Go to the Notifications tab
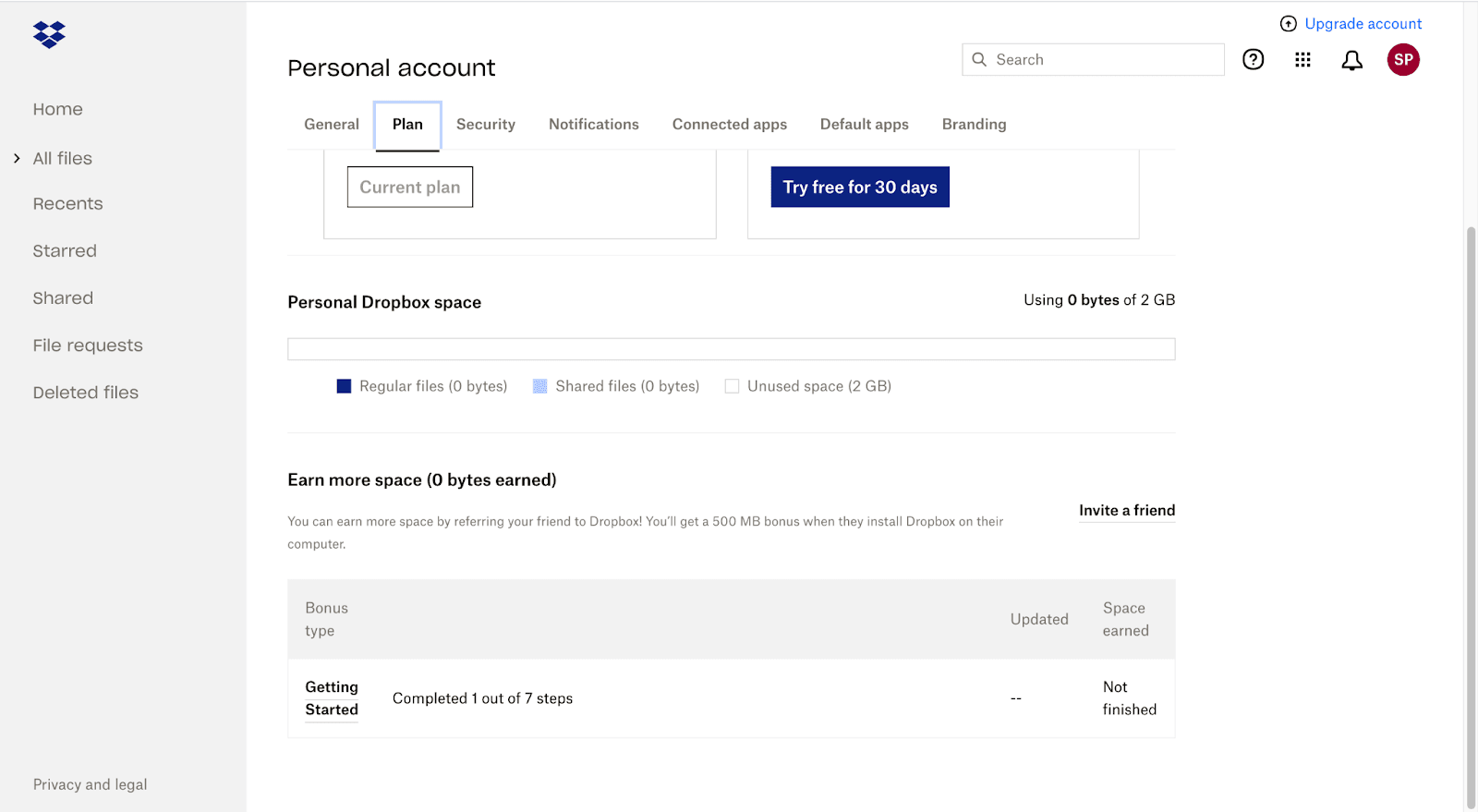The width and height of the screenshot is (1478, 812). (594, 124)
